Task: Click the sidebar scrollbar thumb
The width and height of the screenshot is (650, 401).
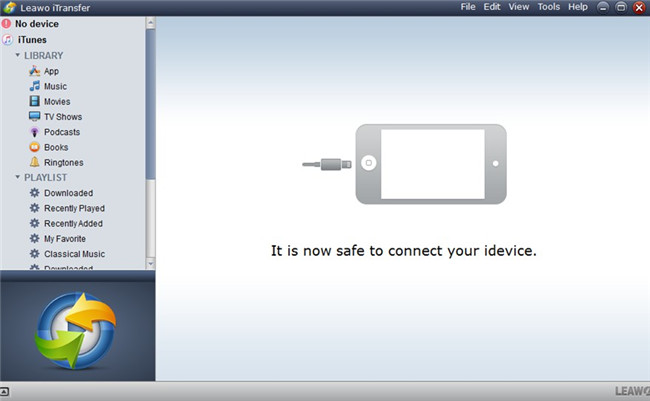Action: pos(150,104)
